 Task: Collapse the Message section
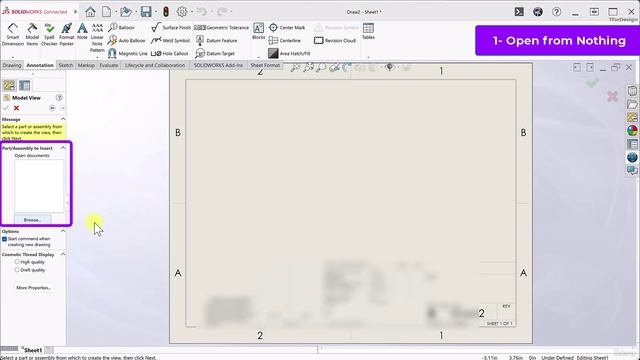click(63, 119)
